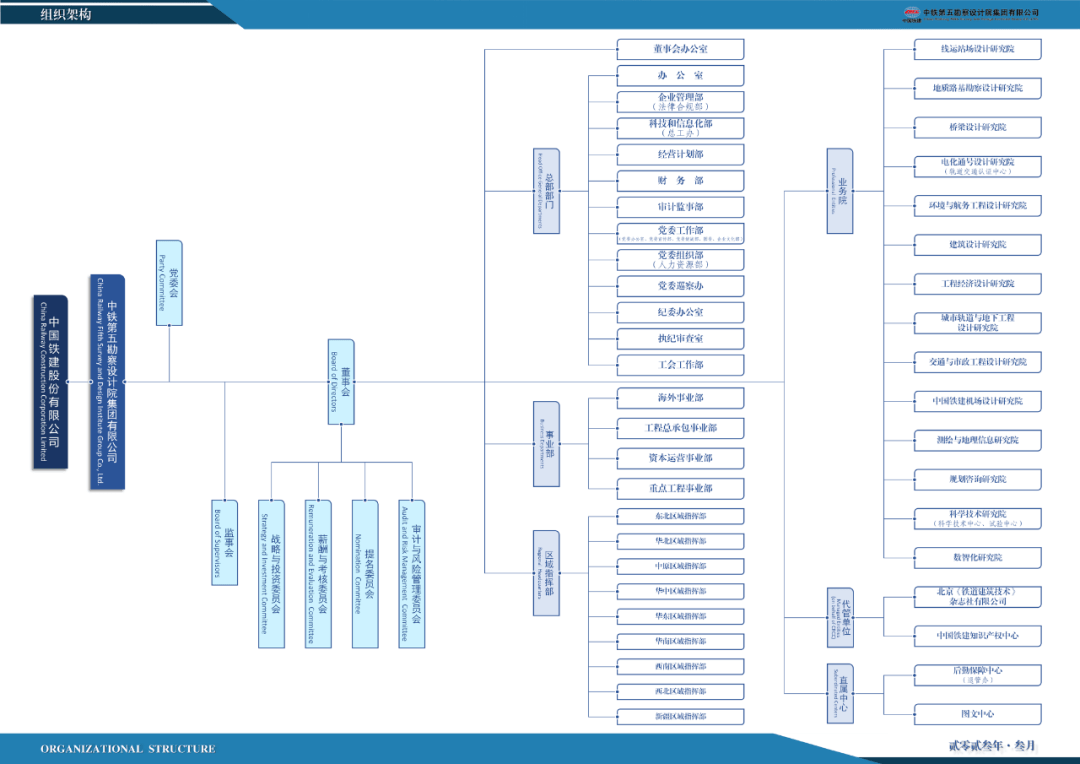Select the 党委组织部 (人力资源部) box
Screen dimensions: 1080x764
(x=681, y=260)
